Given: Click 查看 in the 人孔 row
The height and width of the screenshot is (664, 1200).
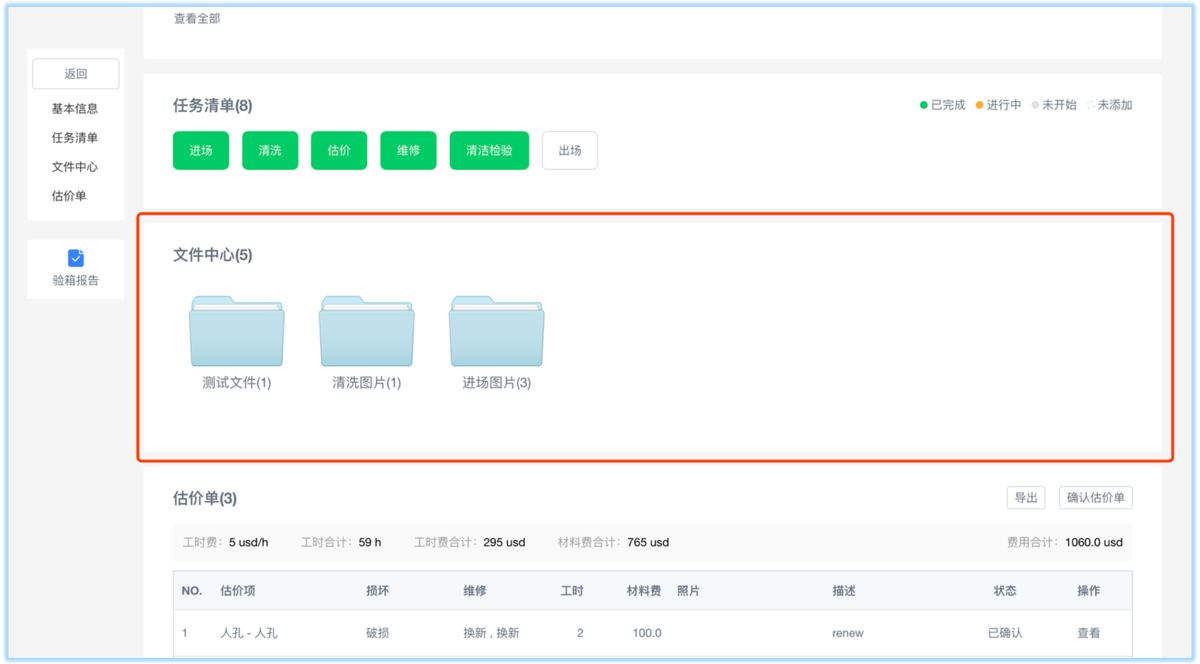Looking at the screenshot, I should coord(1089,633).
